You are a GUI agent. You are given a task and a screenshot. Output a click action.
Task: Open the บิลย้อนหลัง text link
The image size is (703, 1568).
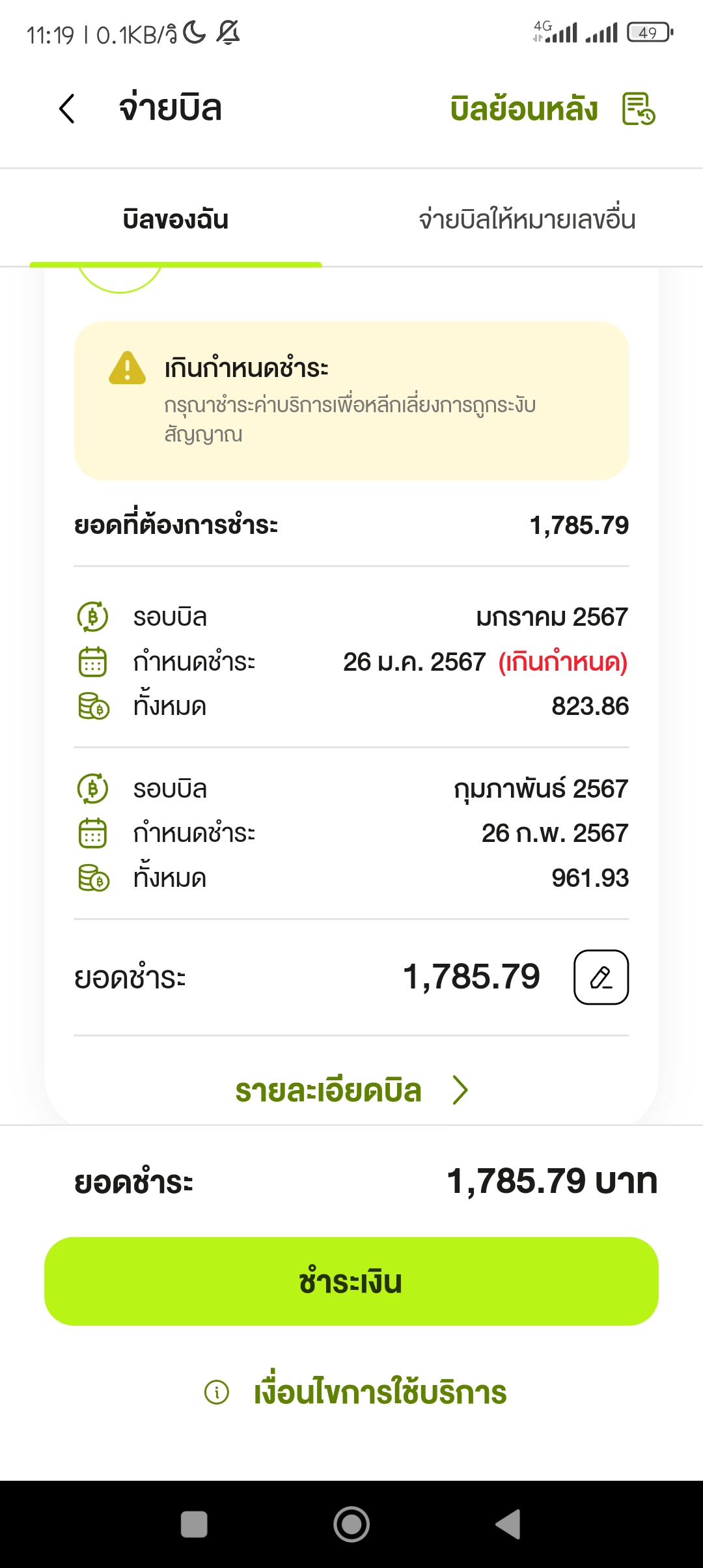pos(523,109)
